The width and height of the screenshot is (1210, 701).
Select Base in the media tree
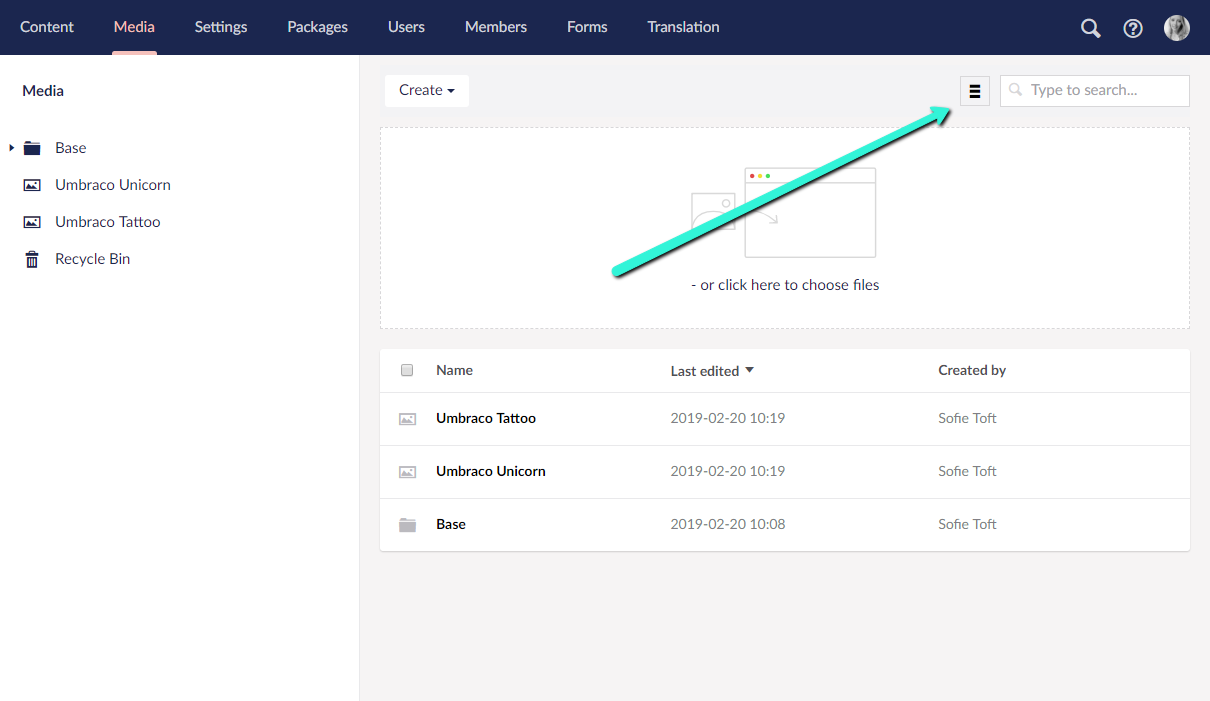coord(71,148)
